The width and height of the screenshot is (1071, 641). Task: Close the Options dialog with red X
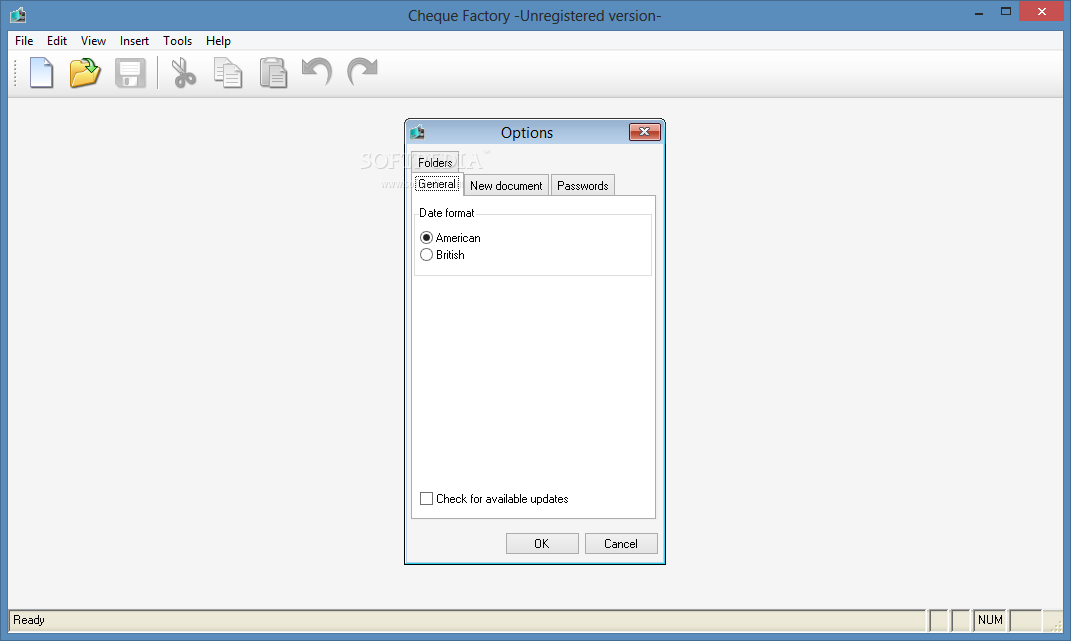(644, 132)
